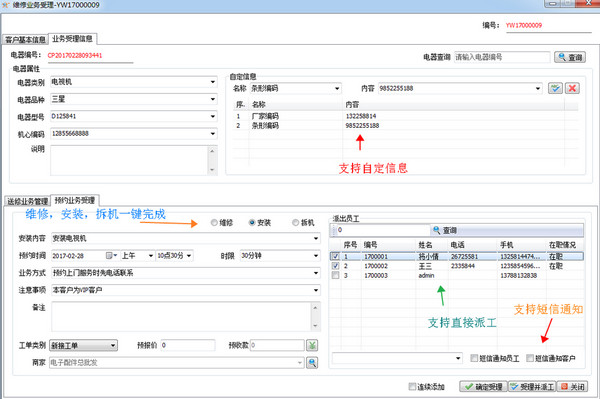Open the 电器类别 dropdown

213,82
